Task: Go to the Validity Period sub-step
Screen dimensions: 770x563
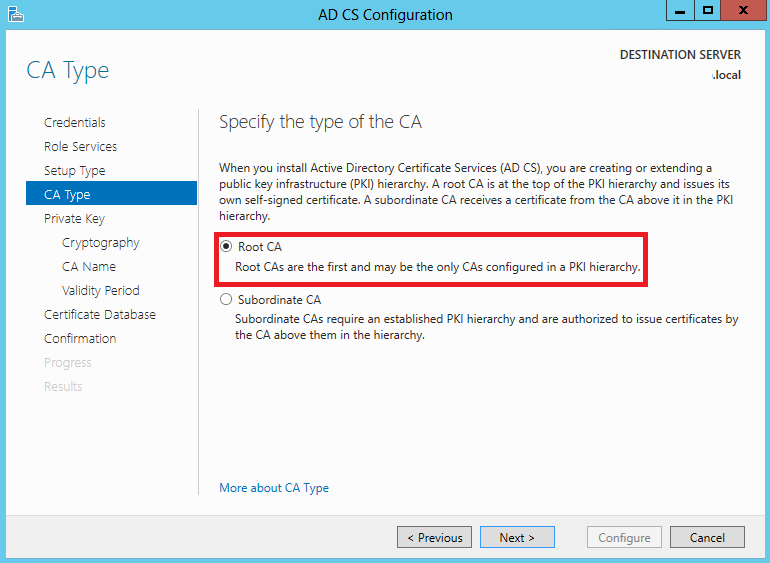Action: [101, 290]
